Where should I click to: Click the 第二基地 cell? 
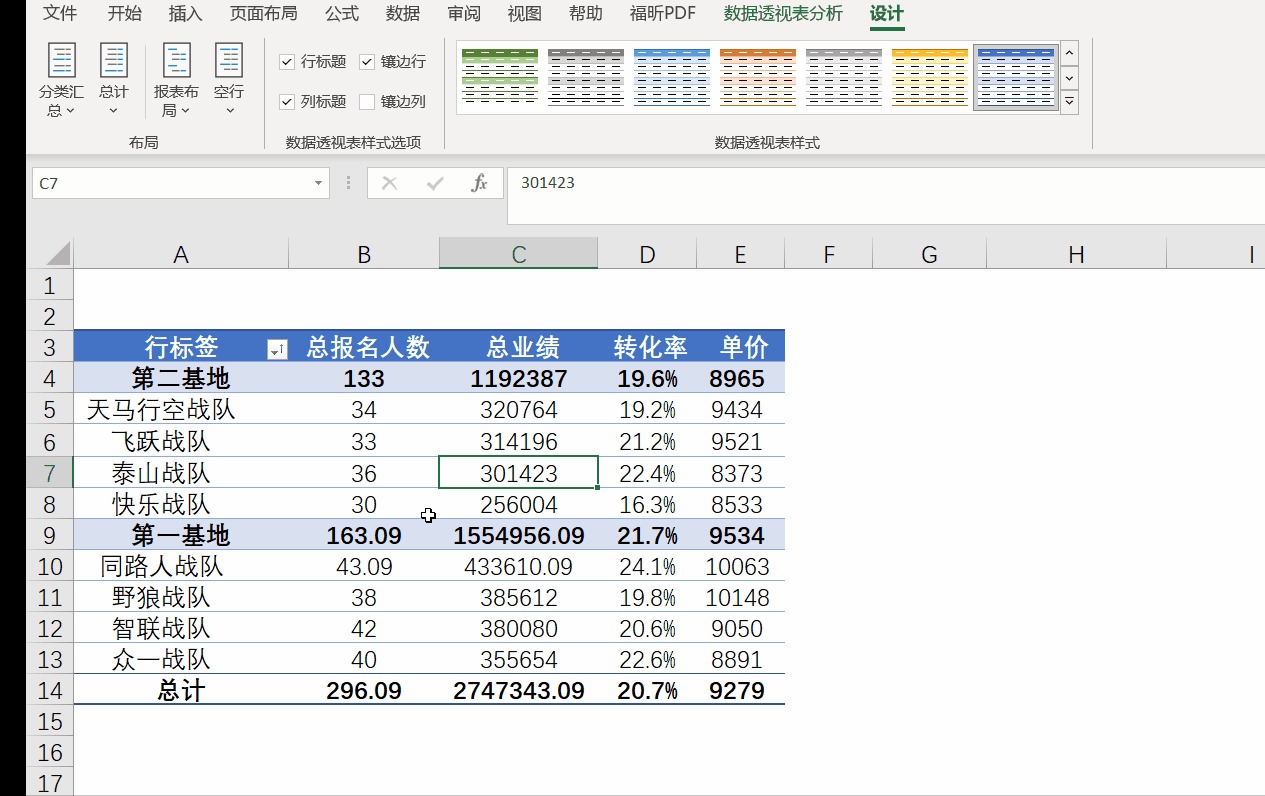181,378
